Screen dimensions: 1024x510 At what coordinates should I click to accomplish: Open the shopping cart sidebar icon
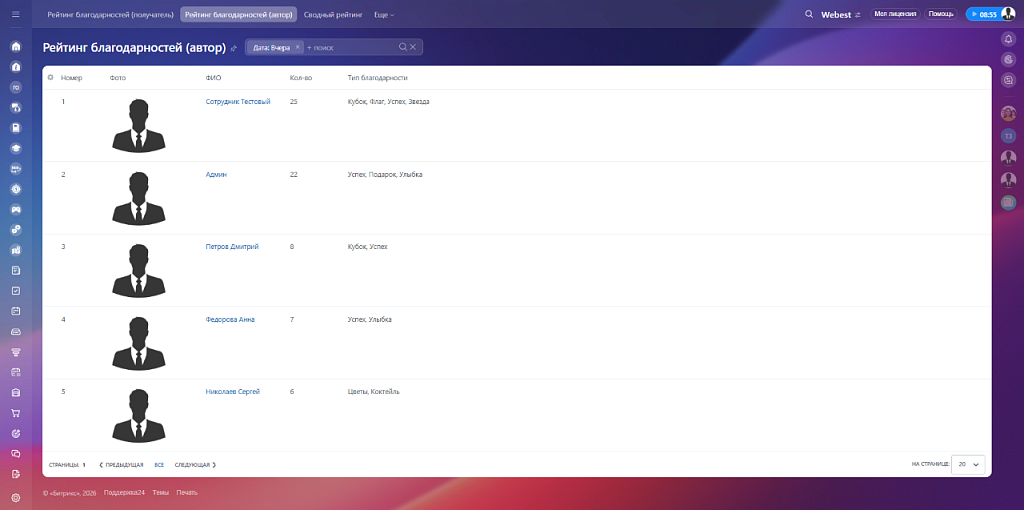click(15, 412)
